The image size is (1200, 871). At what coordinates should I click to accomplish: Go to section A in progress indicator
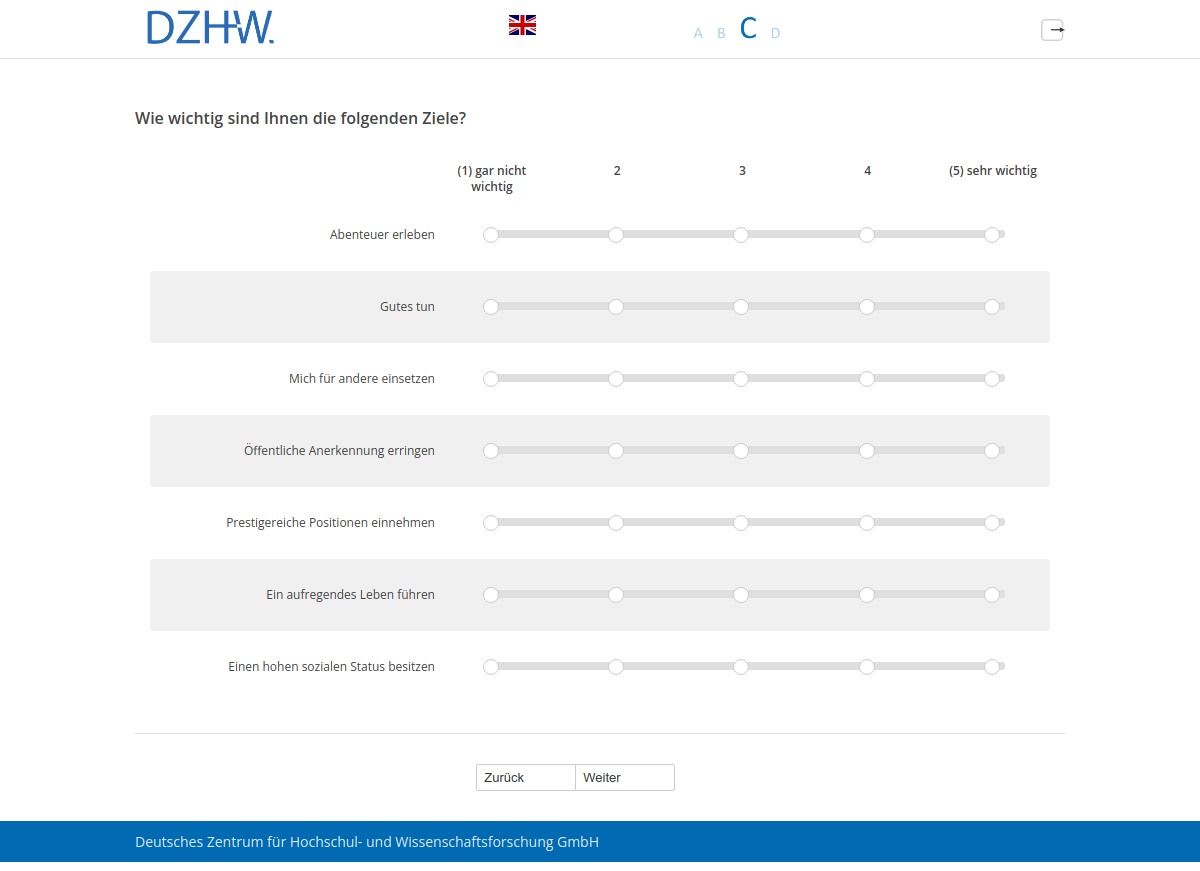(698, 33)
